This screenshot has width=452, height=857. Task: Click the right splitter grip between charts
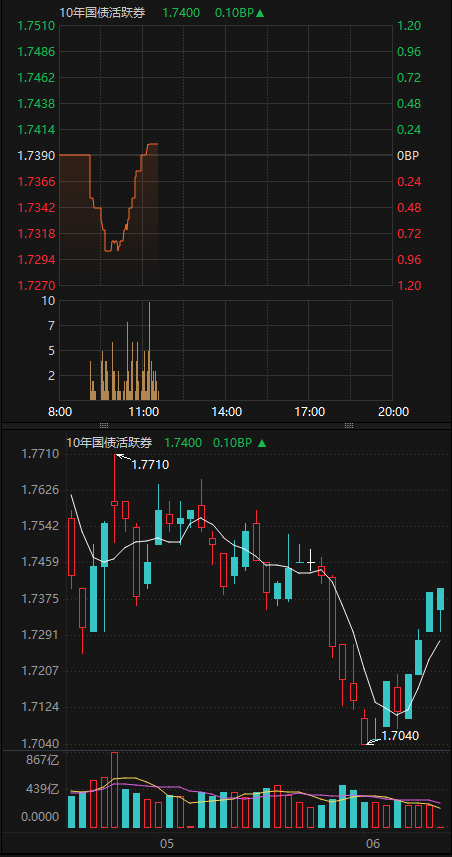pos(349,425)
